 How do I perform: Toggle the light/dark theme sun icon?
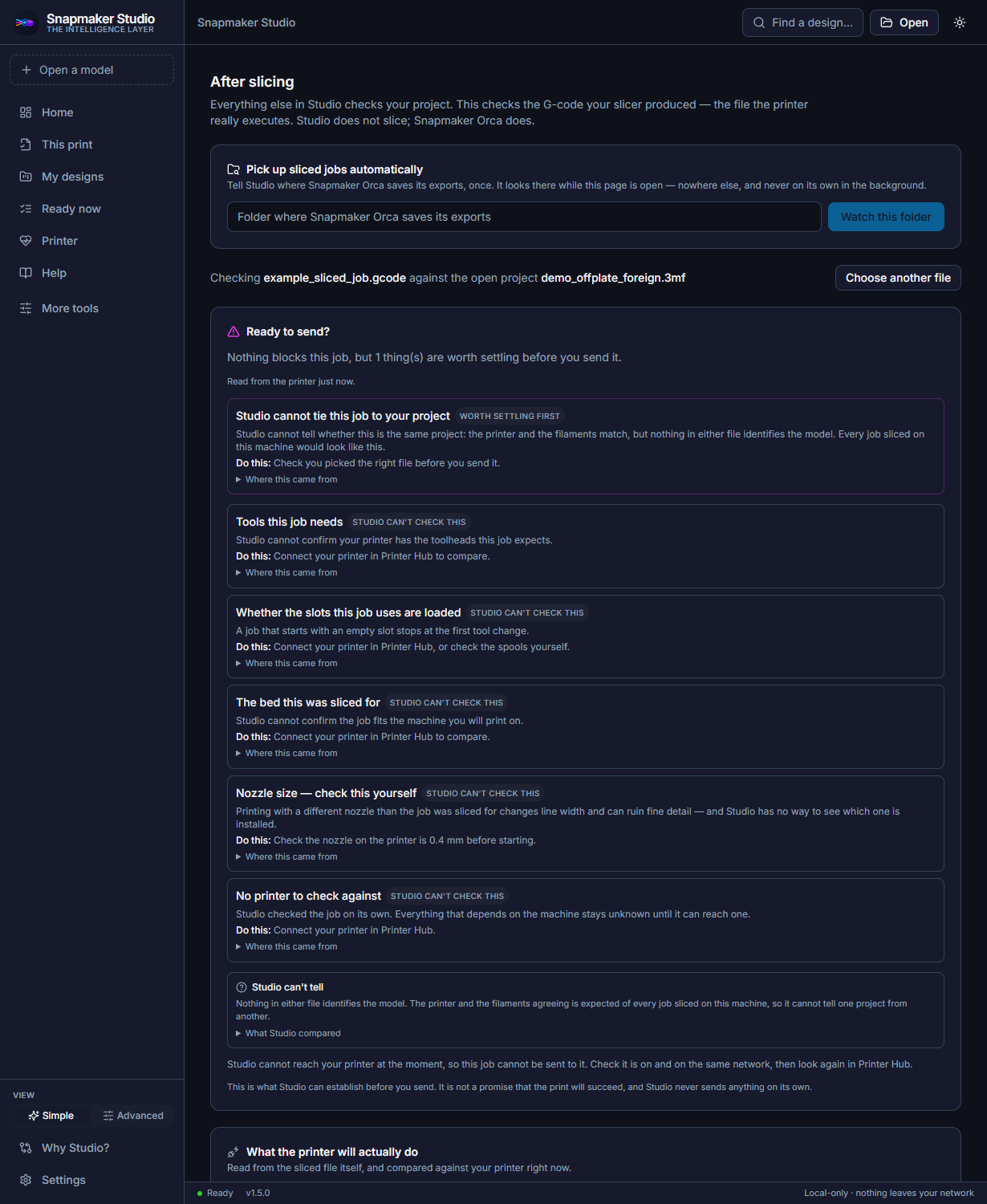point(960,22)
